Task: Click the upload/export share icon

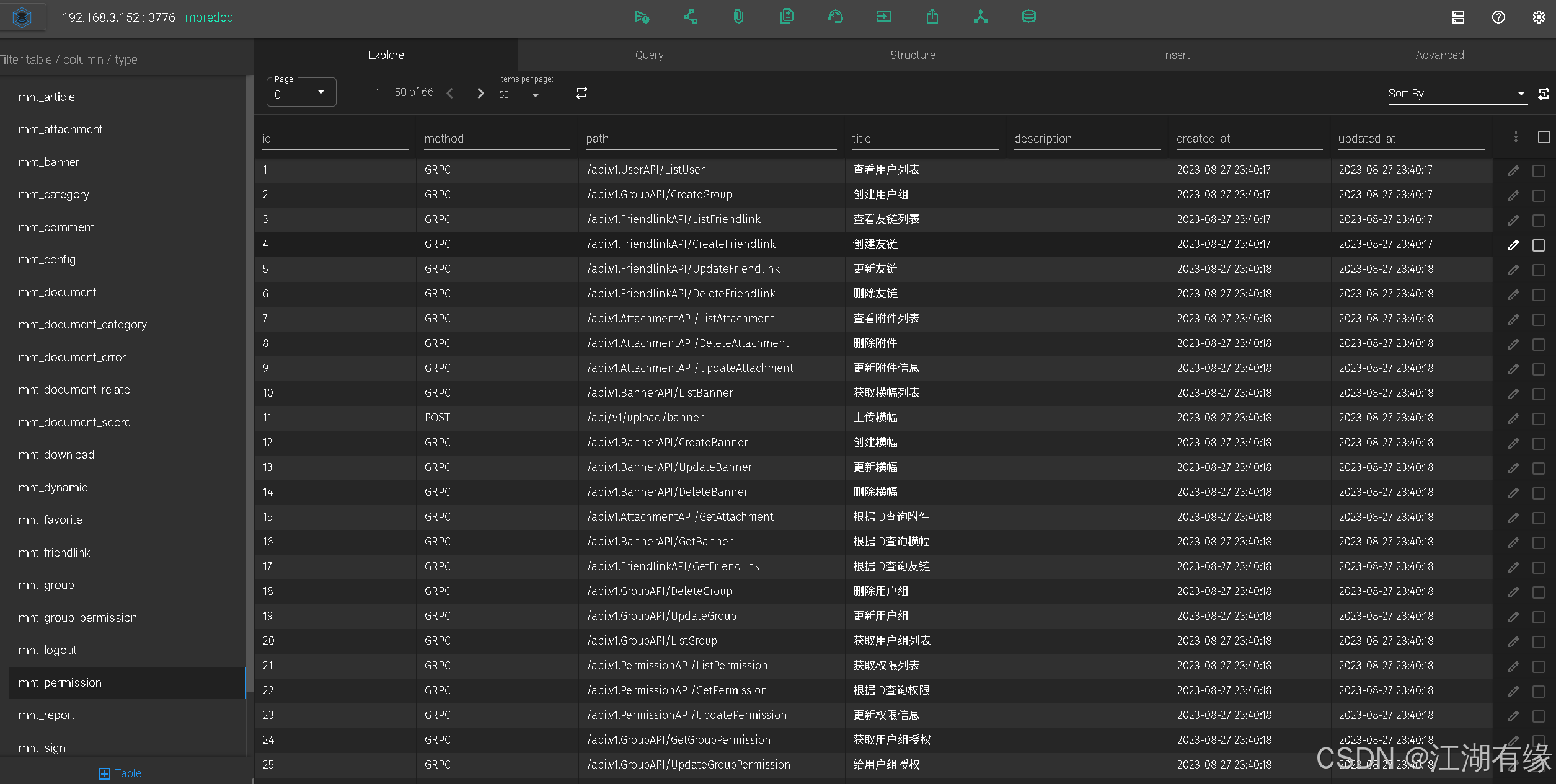Action: 932,17
